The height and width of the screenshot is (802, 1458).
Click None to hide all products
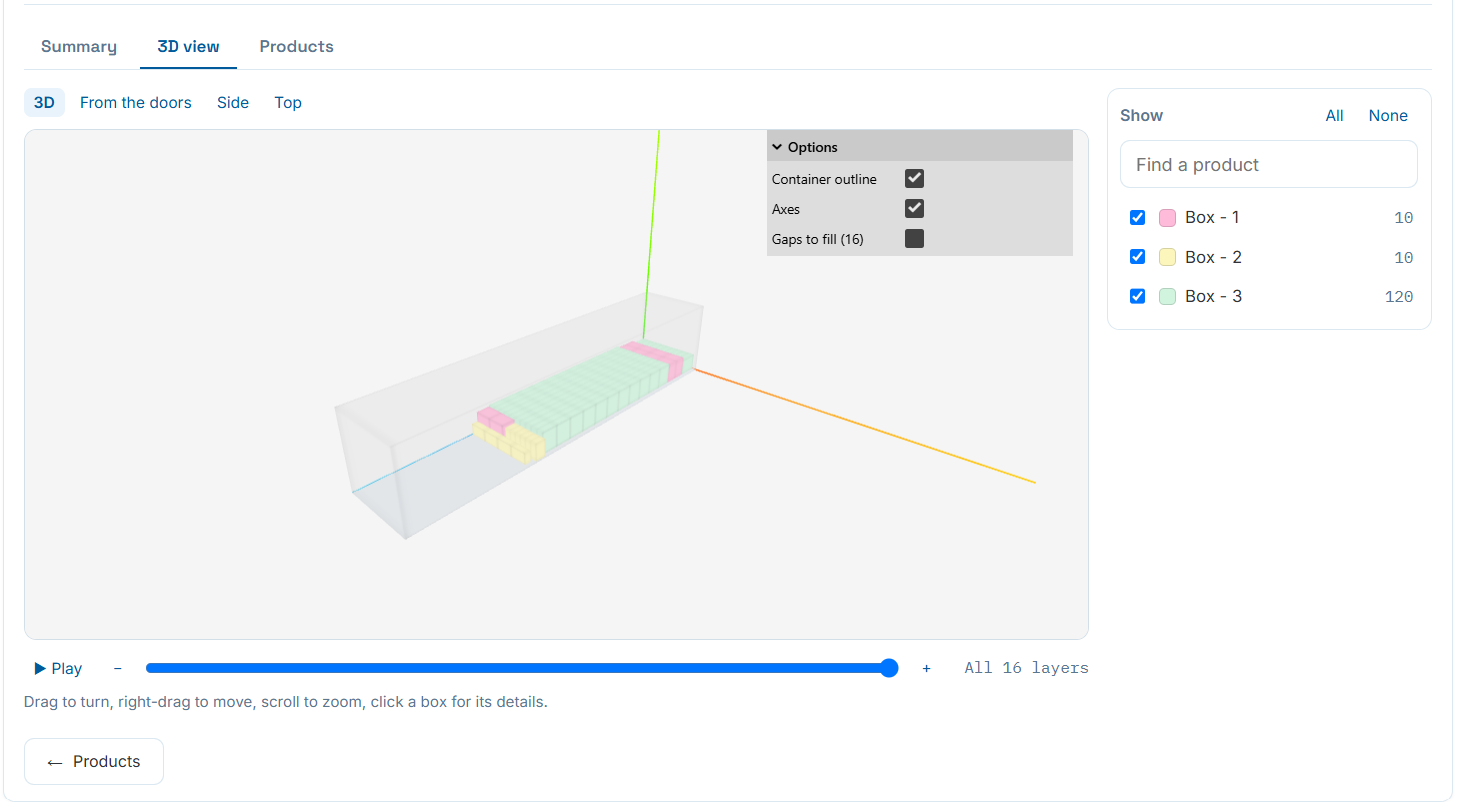coord(1388,115)
